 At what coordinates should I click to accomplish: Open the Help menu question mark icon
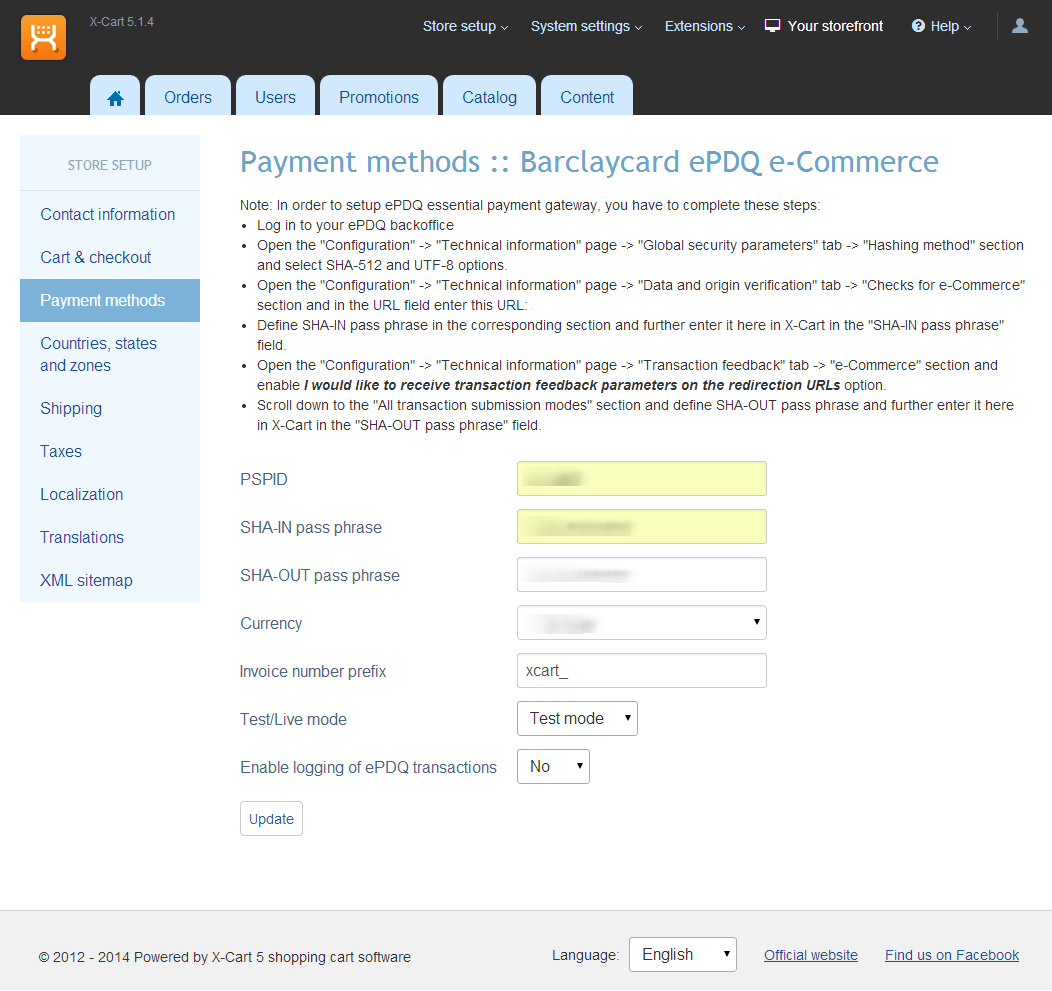pyautogui.click(x=918, y=26)
